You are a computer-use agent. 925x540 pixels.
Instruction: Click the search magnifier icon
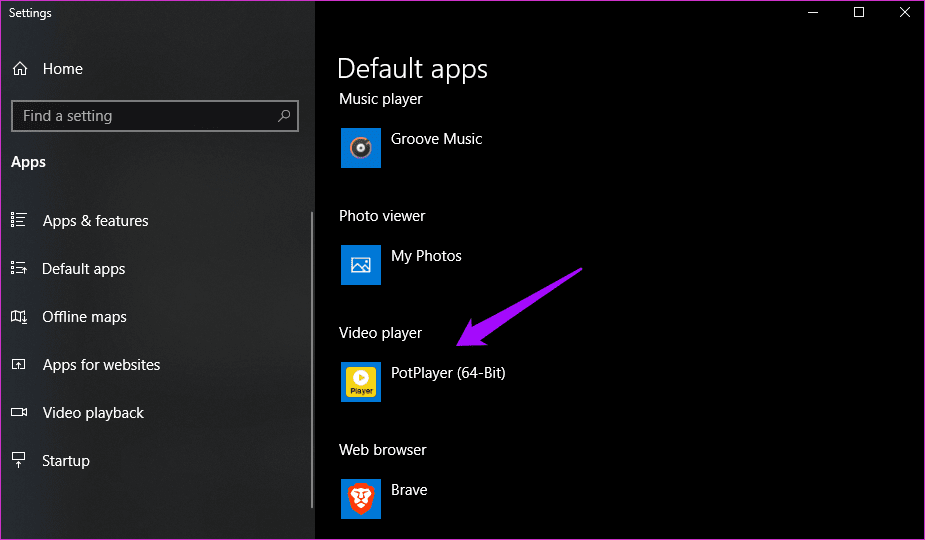click(284, 116)
